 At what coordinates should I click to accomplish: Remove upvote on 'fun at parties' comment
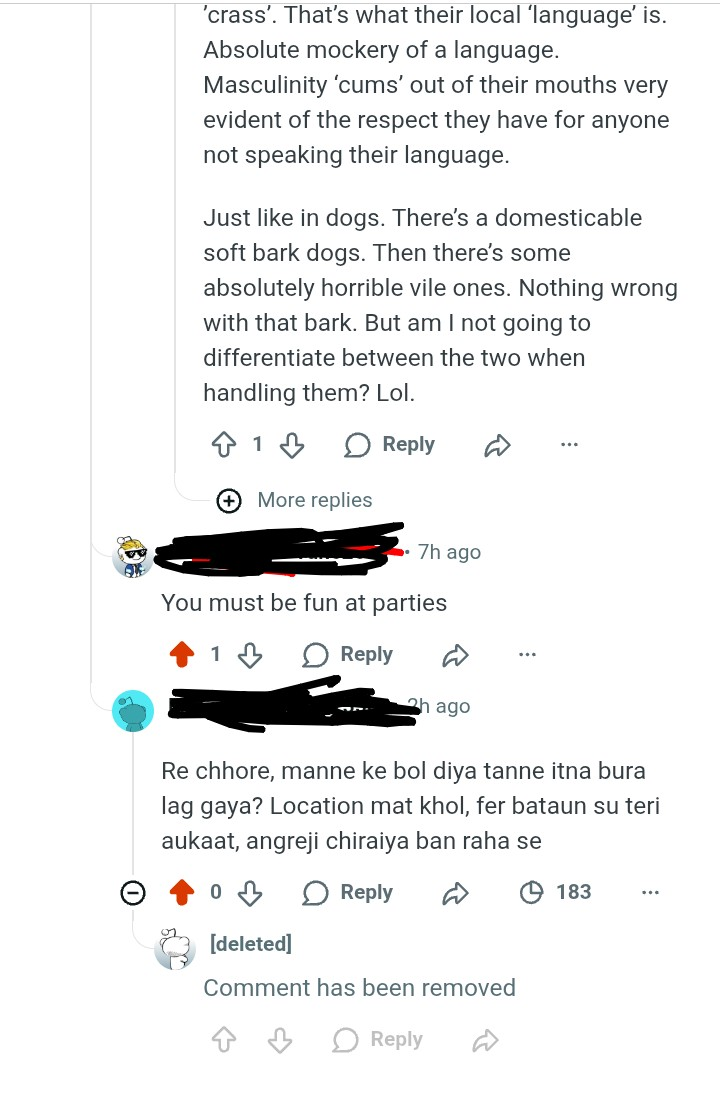[x=181, y=655]
